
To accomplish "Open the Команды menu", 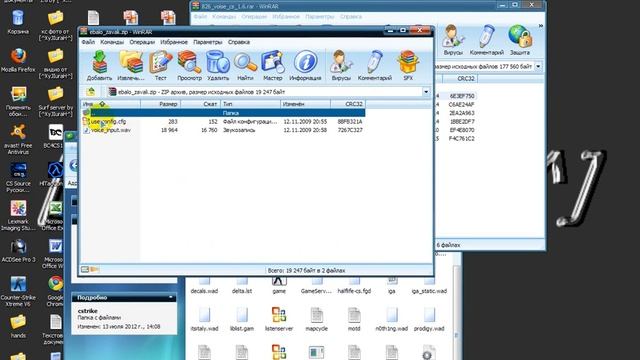I will [x=112, y=42].
